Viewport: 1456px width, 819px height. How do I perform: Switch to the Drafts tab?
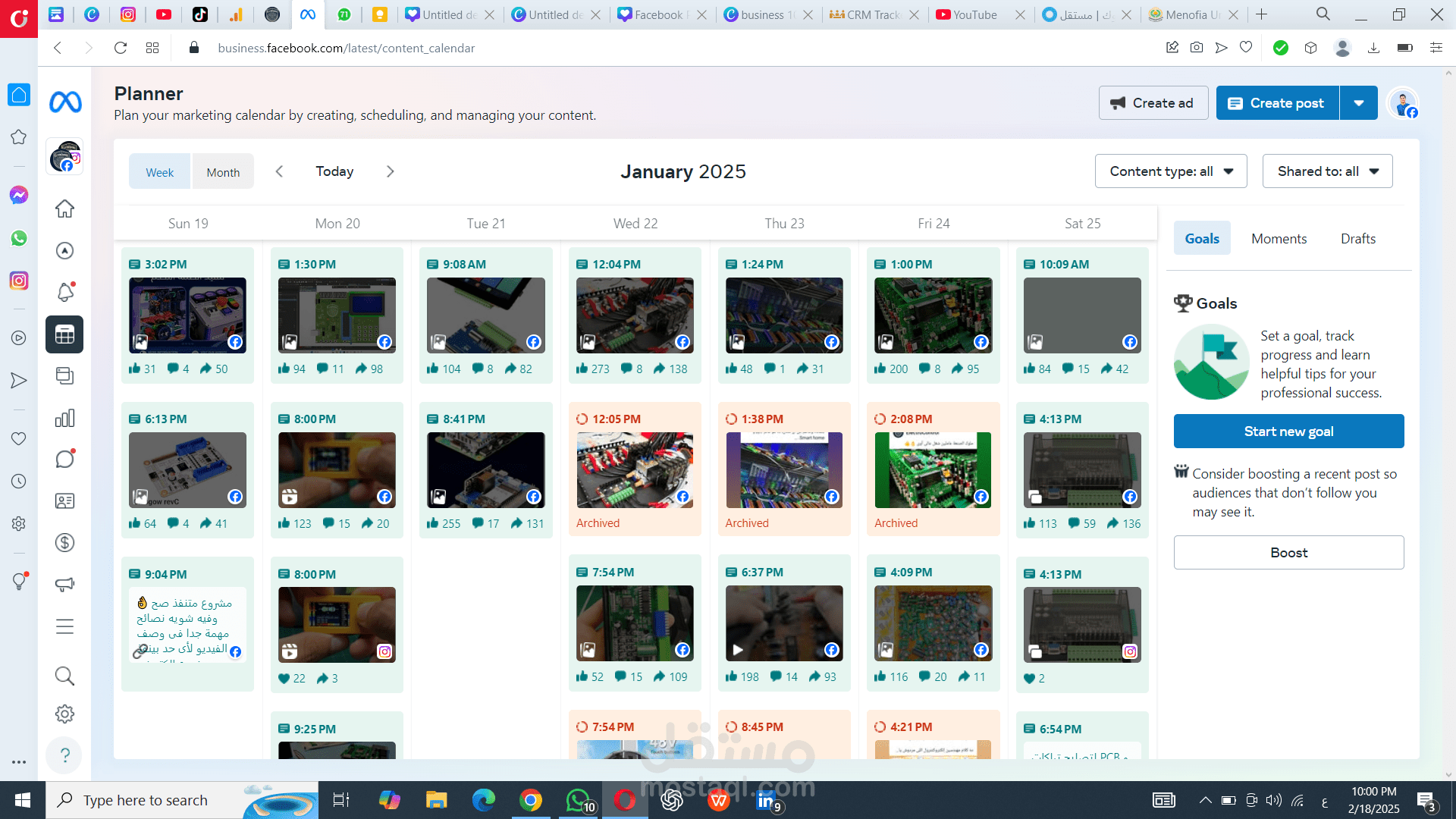pos(1357,239)
